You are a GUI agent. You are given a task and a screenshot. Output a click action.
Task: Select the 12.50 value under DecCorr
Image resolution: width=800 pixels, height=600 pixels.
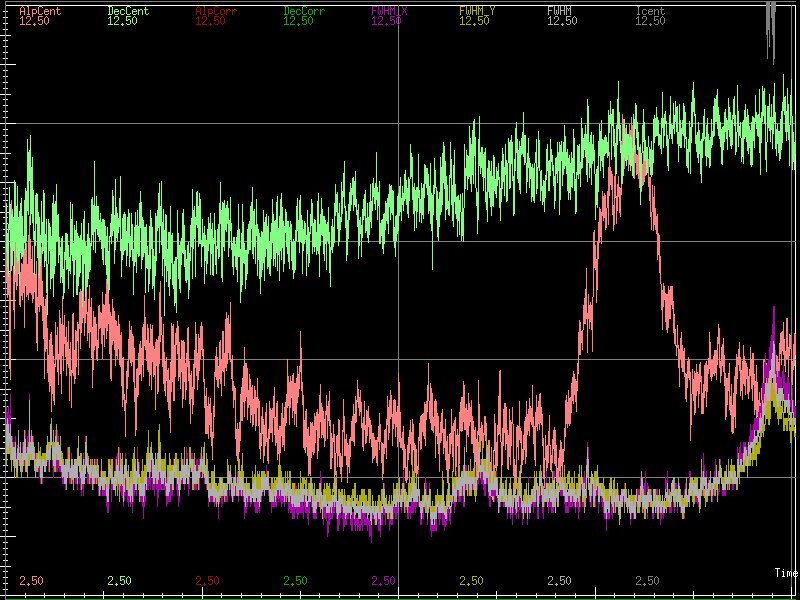pyautogui.click(x=298, y=21)
